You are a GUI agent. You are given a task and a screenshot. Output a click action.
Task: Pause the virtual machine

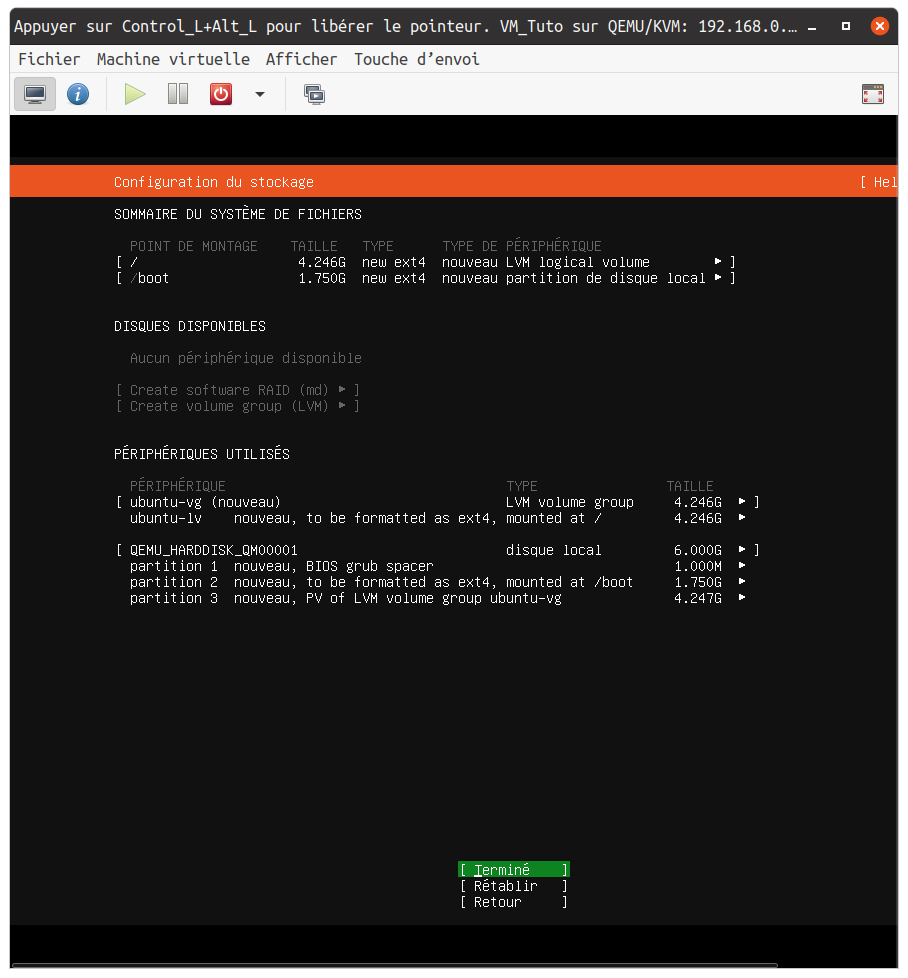pos(178,94)
